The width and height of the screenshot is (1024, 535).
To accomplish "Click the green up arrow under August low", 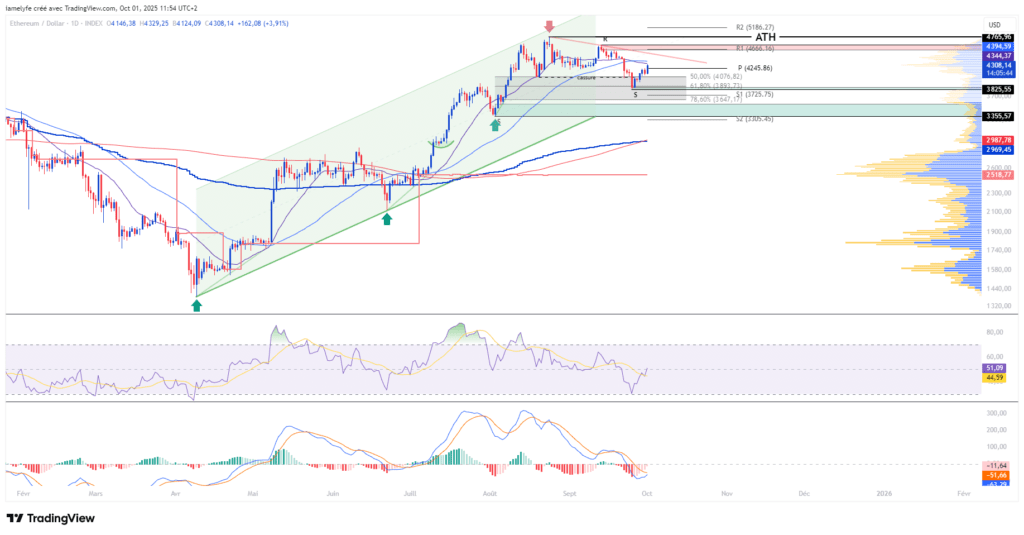I will pyautogui.click(x=495, y=124).
